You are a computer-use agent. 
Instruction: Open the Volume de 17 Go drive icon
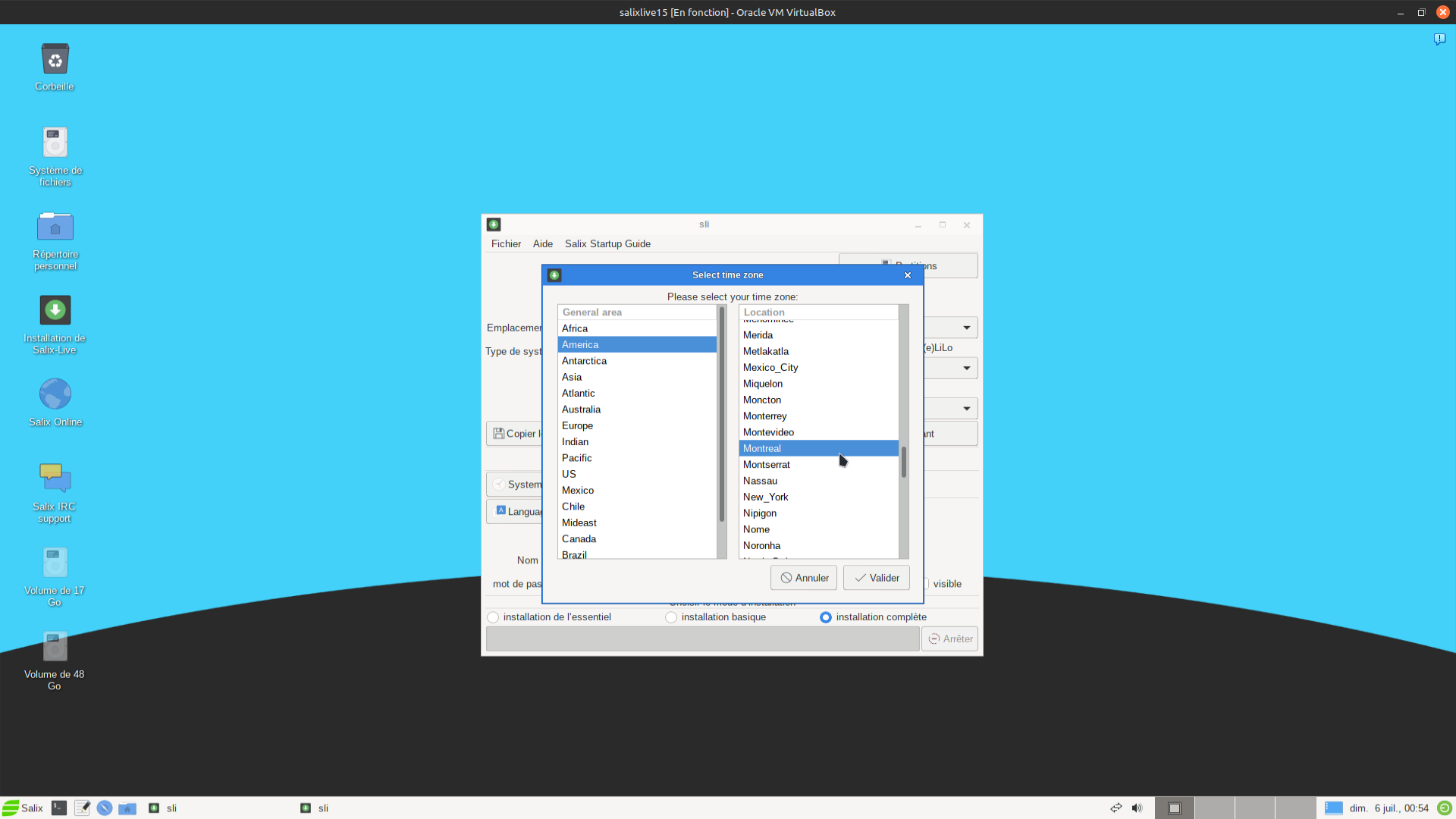coord(55,563)
